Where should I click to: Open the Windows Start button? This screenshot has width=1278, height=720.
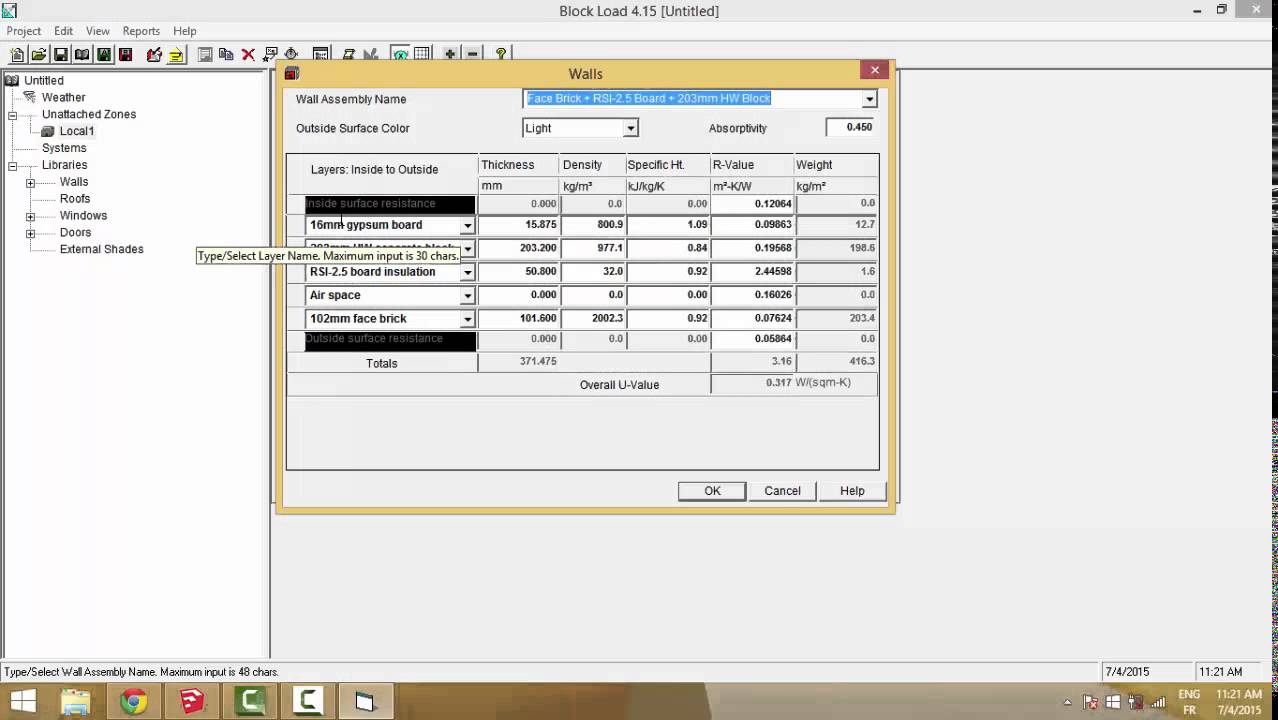click(23, 702)
